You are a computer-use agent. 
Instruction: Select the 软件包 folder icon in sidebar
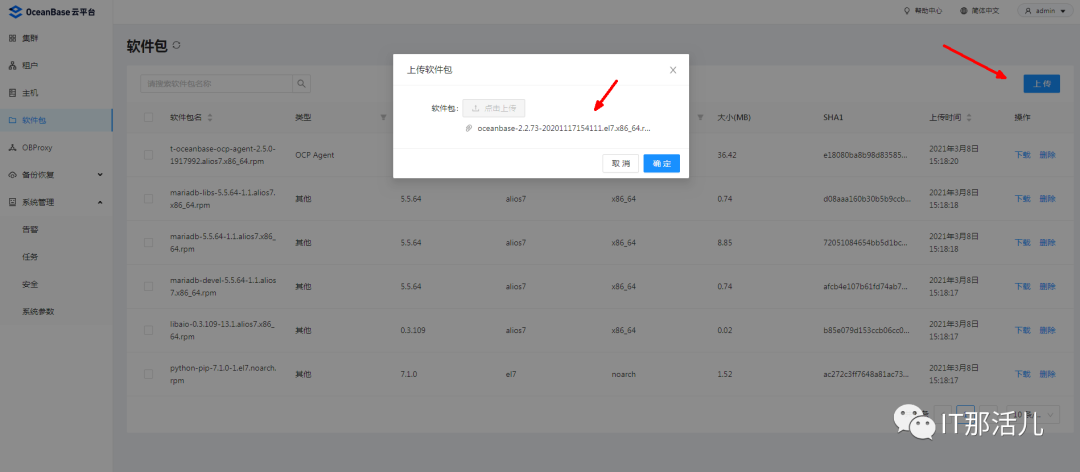[12, 120]
